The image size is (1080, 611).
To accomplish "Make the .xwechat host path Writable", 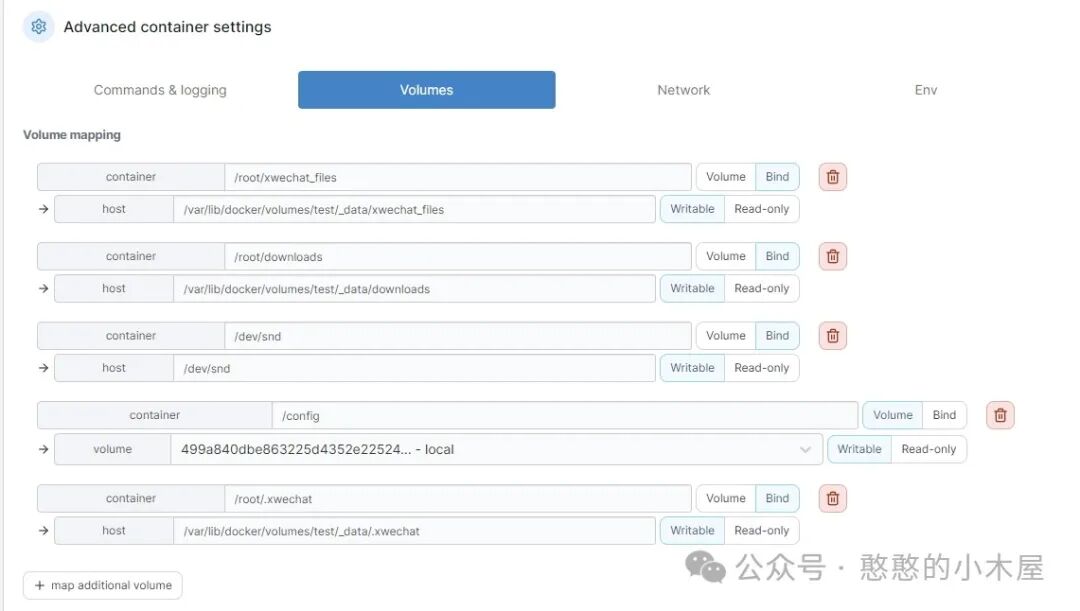I will coord(692,531).
